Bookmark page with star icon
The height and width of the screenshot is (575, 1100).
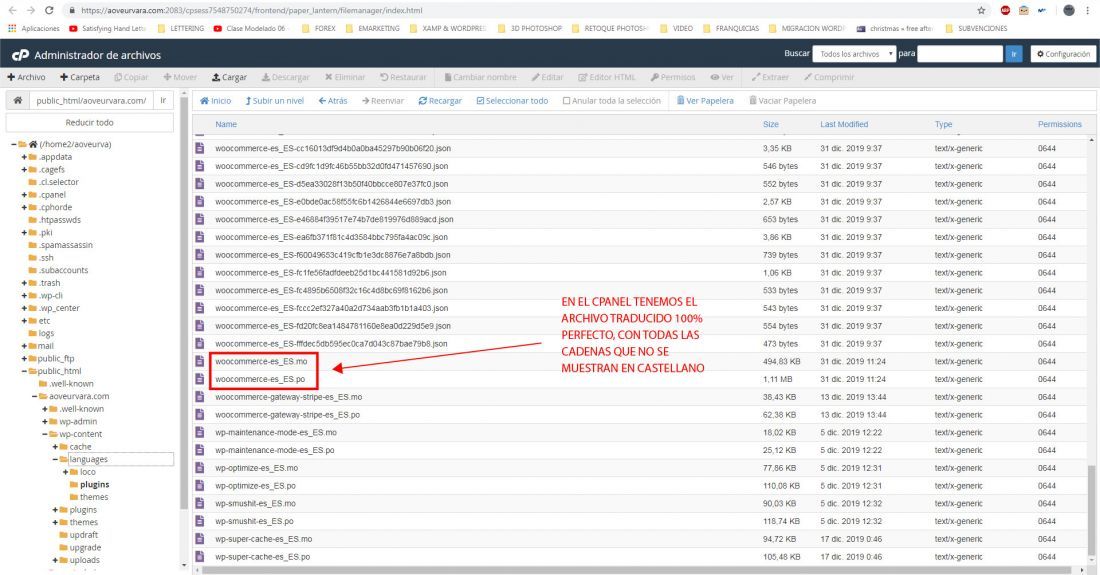981,11
